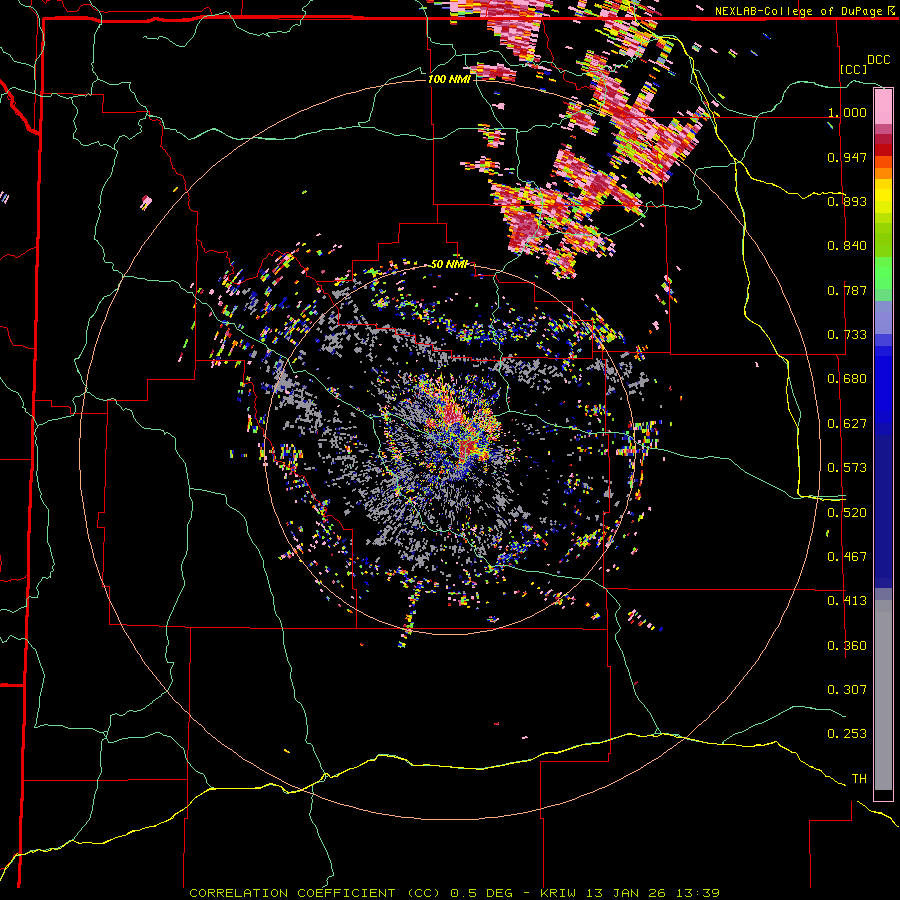This screenshot has width=900, height=900.
Task: Click the 0.733 color scale value
Action: coord(847,335)
